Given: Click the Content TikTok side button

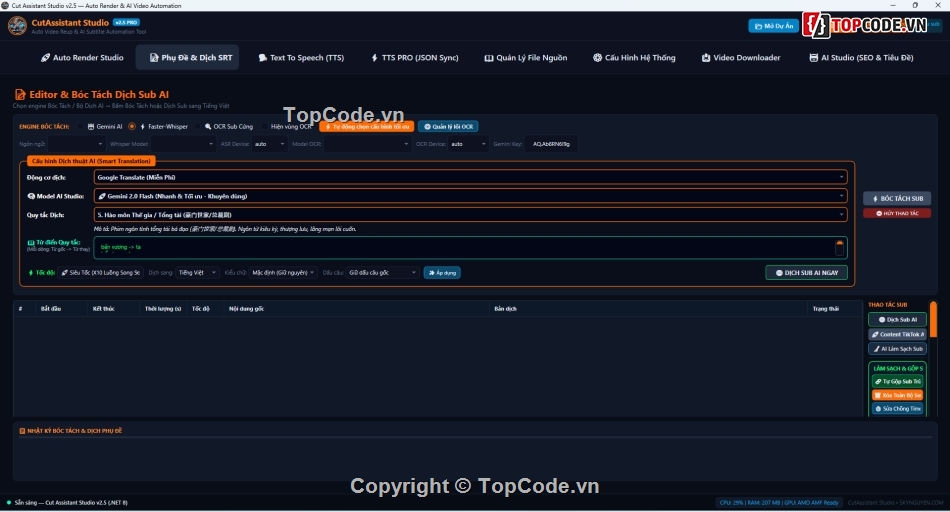Looking at the screenshot, I should coord(897,334).
